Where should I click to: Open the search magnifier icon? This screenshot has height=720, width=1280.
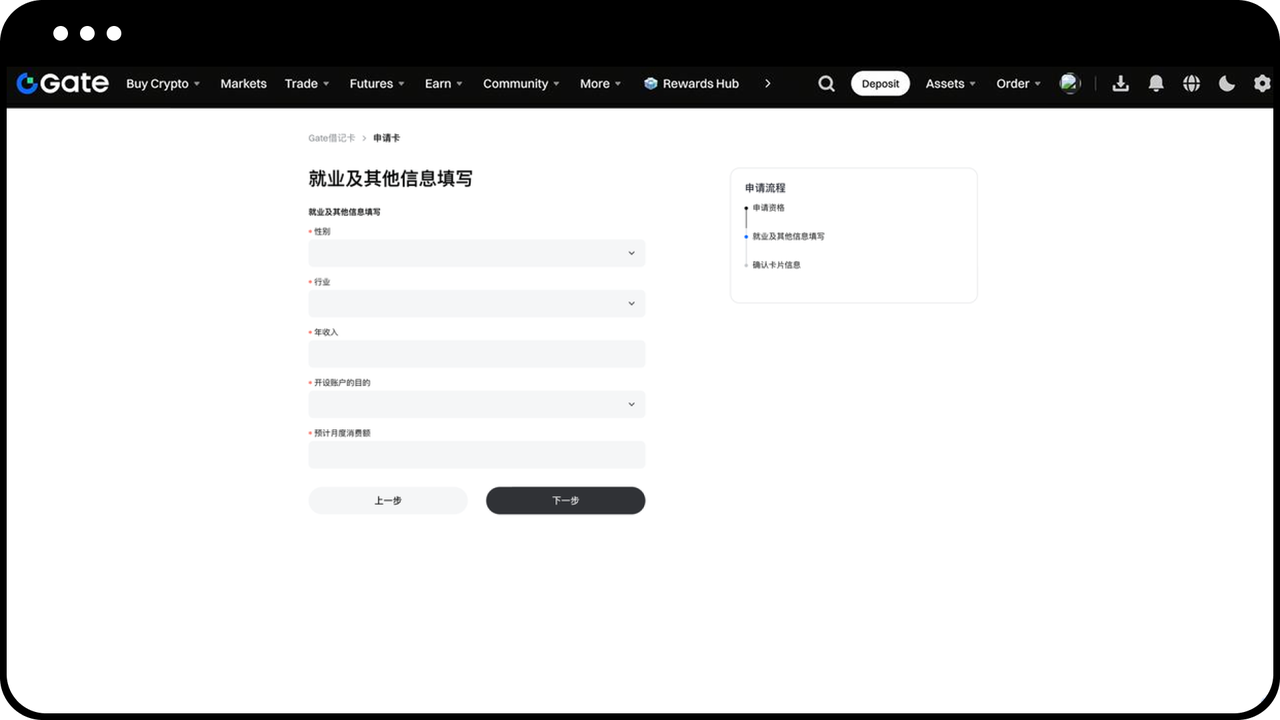point(826,84)
